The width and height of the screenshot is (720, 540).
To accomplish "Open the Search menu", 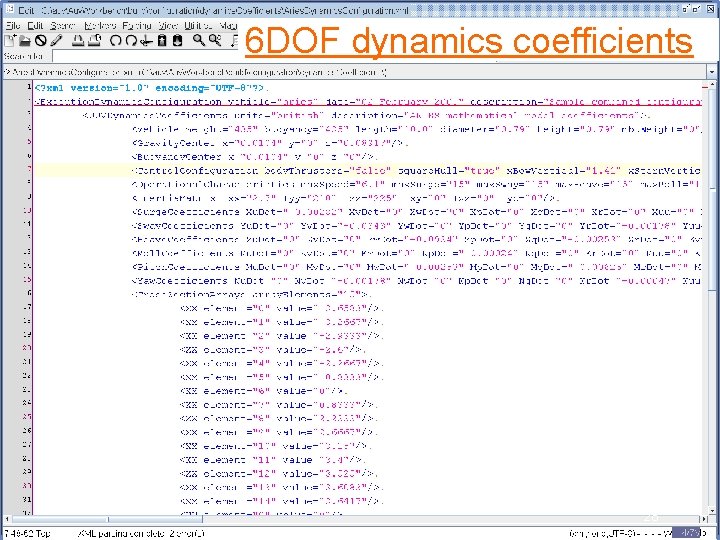I will [62, 26].
